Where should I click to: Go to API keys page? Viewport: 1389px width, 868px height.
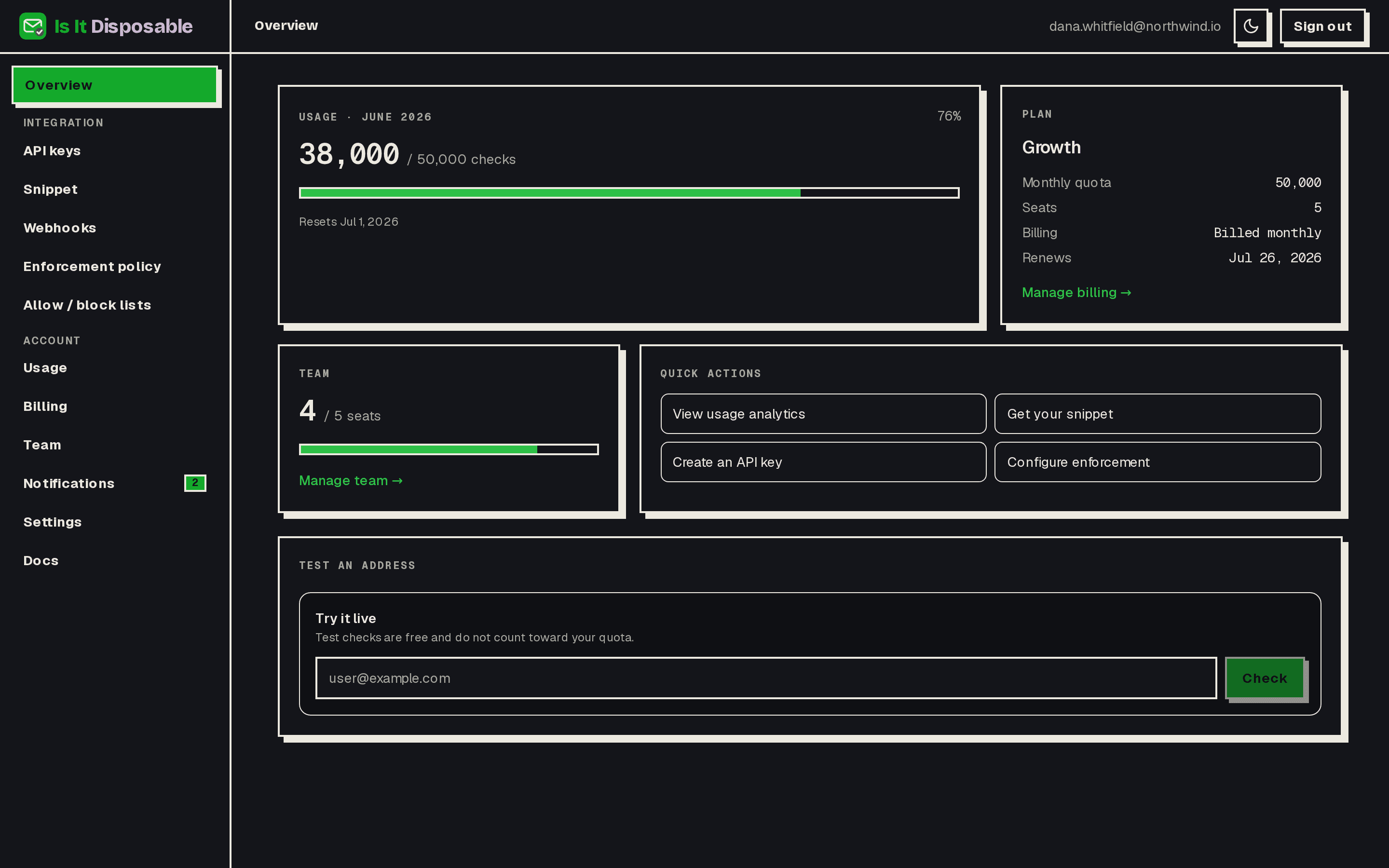[114, 151]
